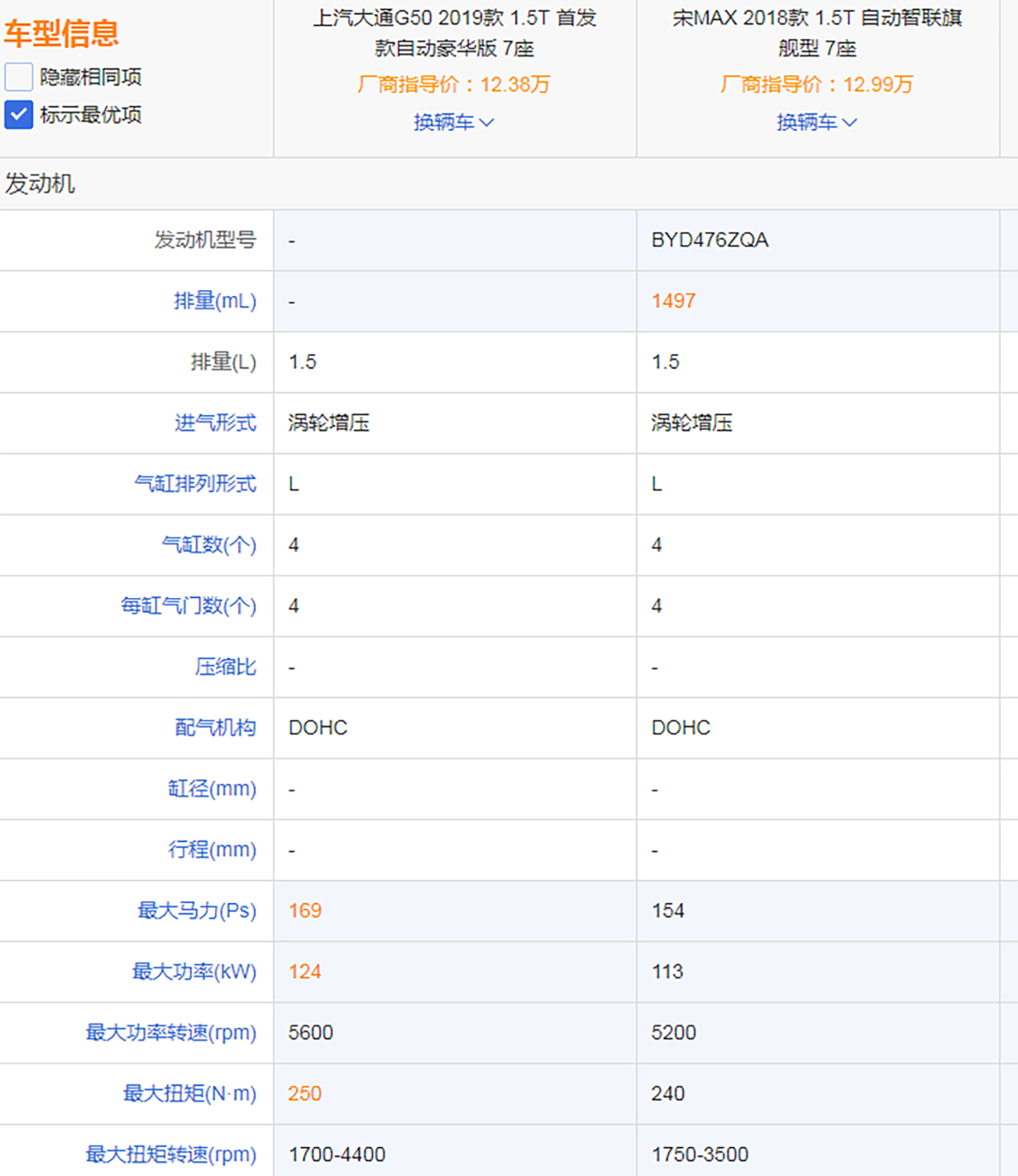Viewport: 1018px width, 1176px height.
Task: Uncheck the 标示最优项 checkbox
Action: 19,115
